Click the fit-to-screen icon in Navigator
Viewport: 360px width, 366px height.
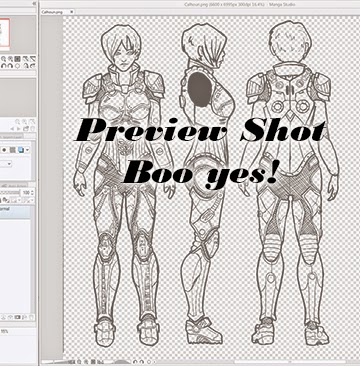pyautogui.click(x=32, y=59)
